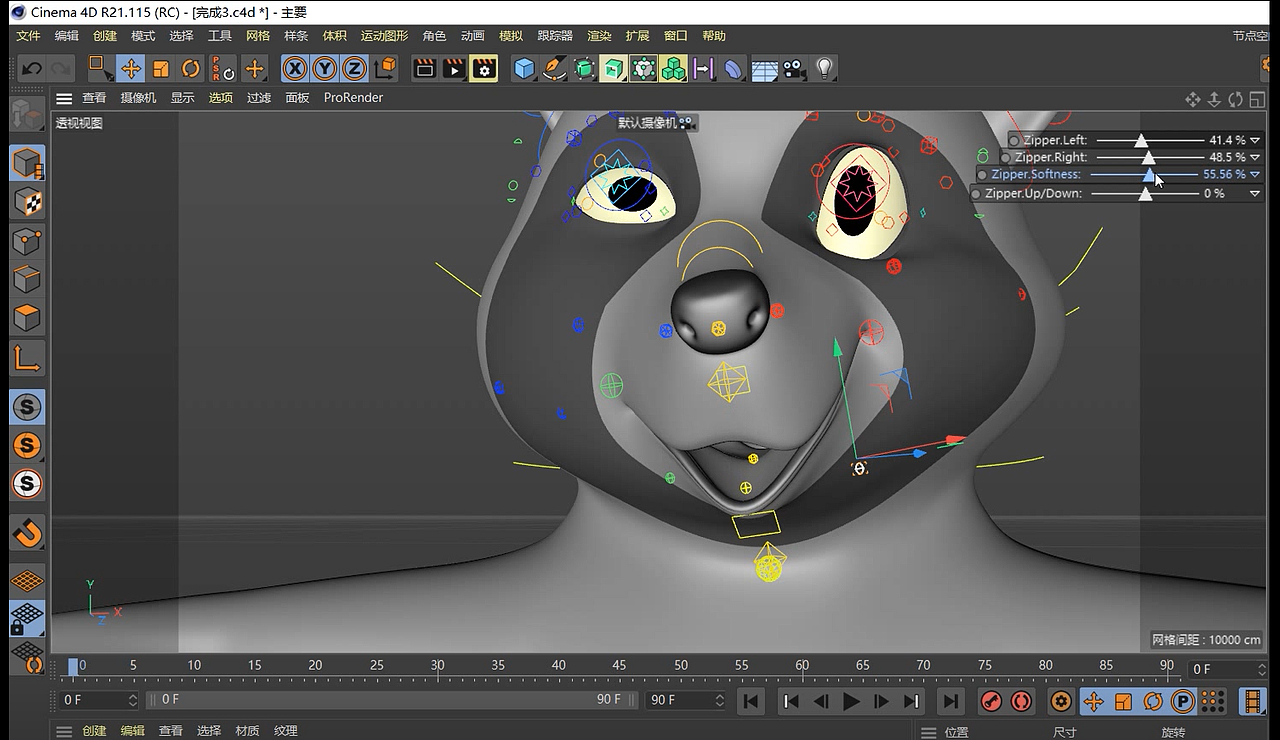The image size is (1280, 740).
Task: Toggle the X axis lock
Action: tap(295, 68)
